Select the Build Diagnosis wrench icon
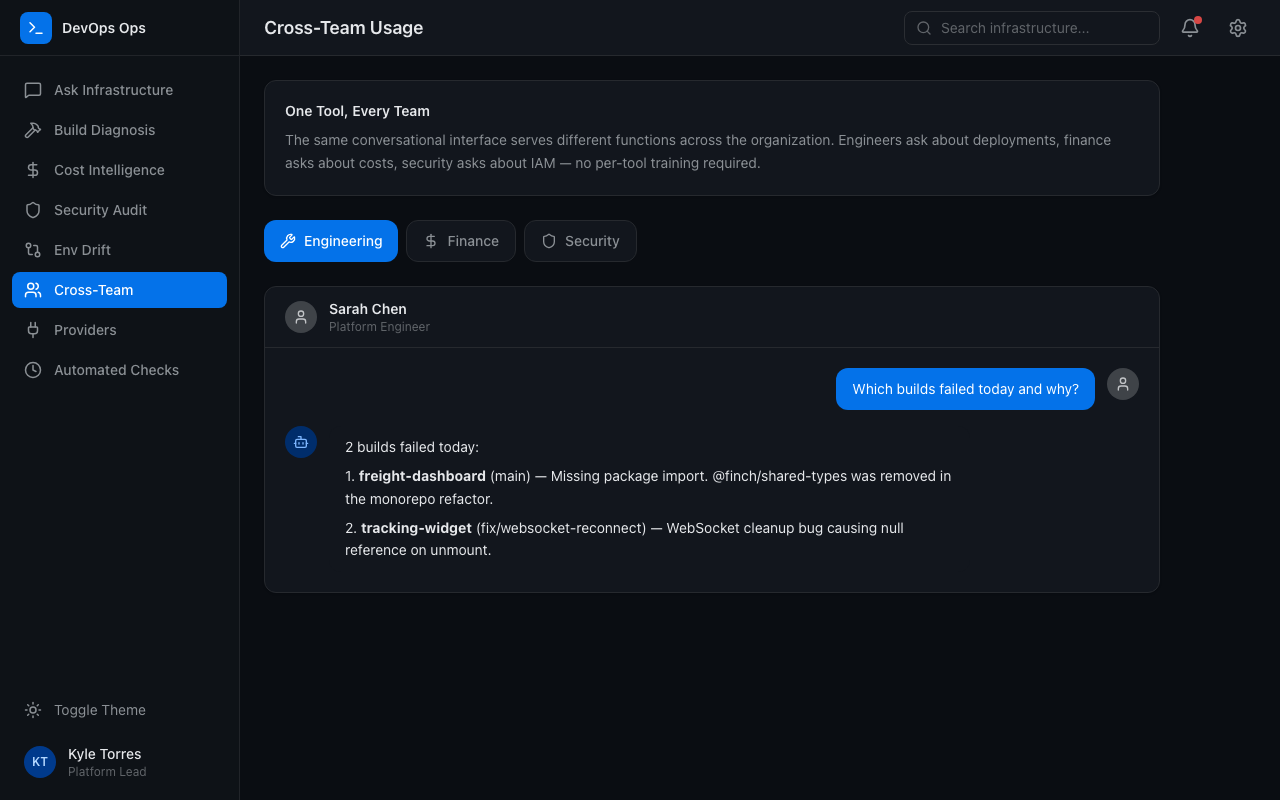1280x800 pixels. click(33, 130)
